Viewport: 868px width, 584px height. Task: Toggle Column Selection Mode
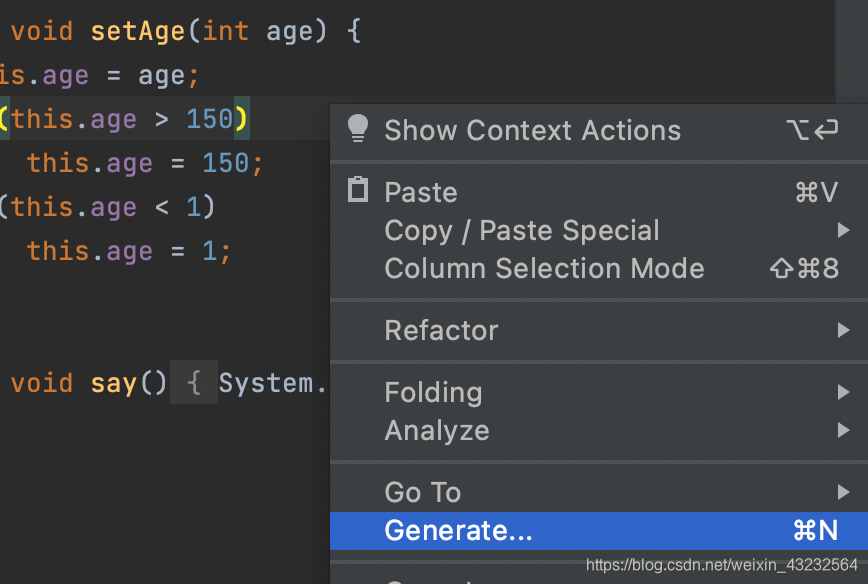click(x=544, y=269)
